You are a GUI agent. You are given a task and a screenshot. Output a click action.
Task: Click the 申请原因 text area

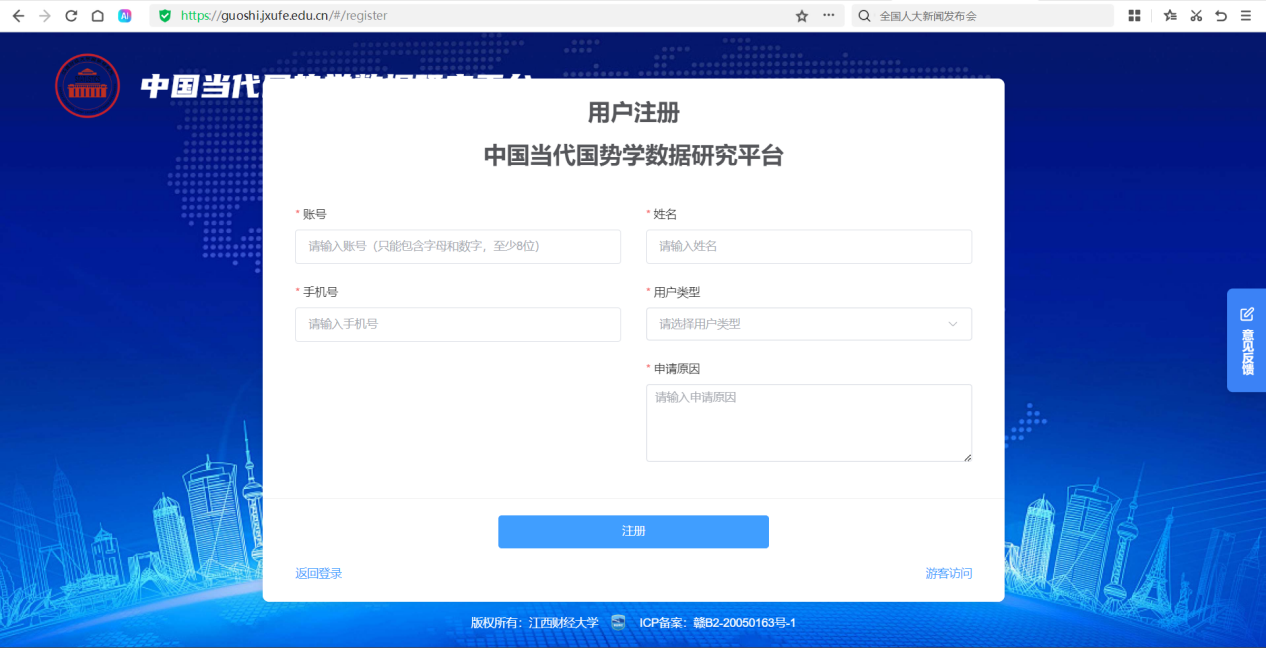[808, 422]
